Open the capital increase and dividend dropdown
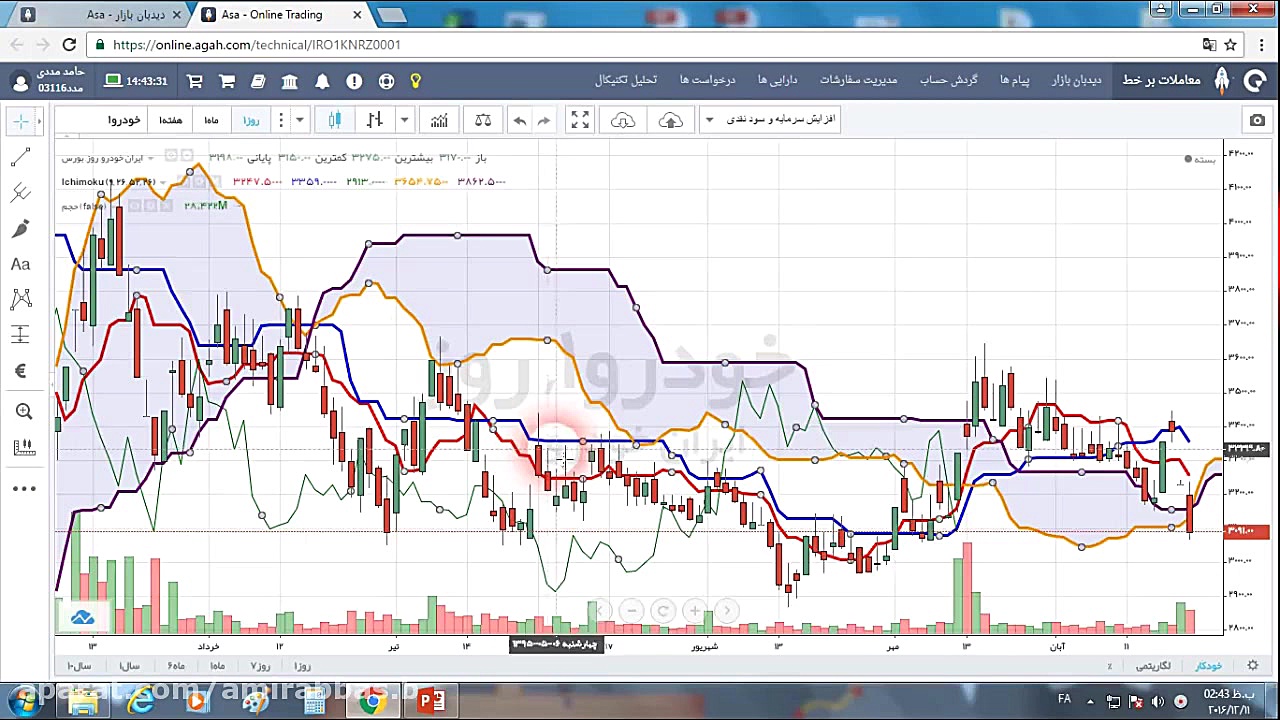This screenshot has height=720, width=1280. (x=770, y=120)
